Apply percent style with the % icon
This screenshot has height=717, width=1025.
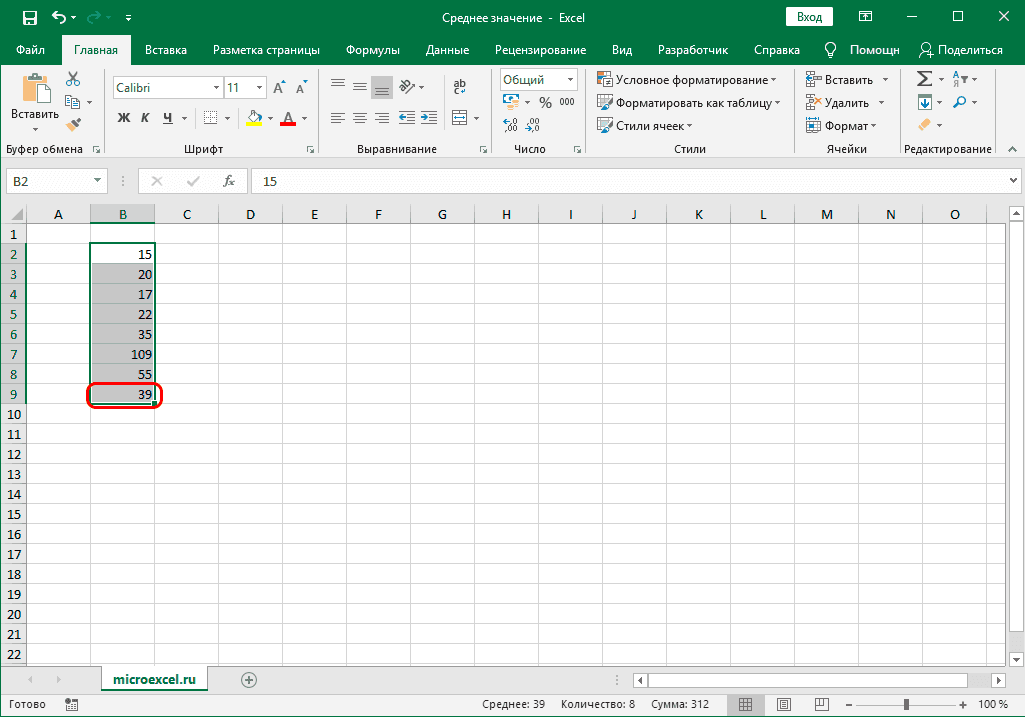545,104
